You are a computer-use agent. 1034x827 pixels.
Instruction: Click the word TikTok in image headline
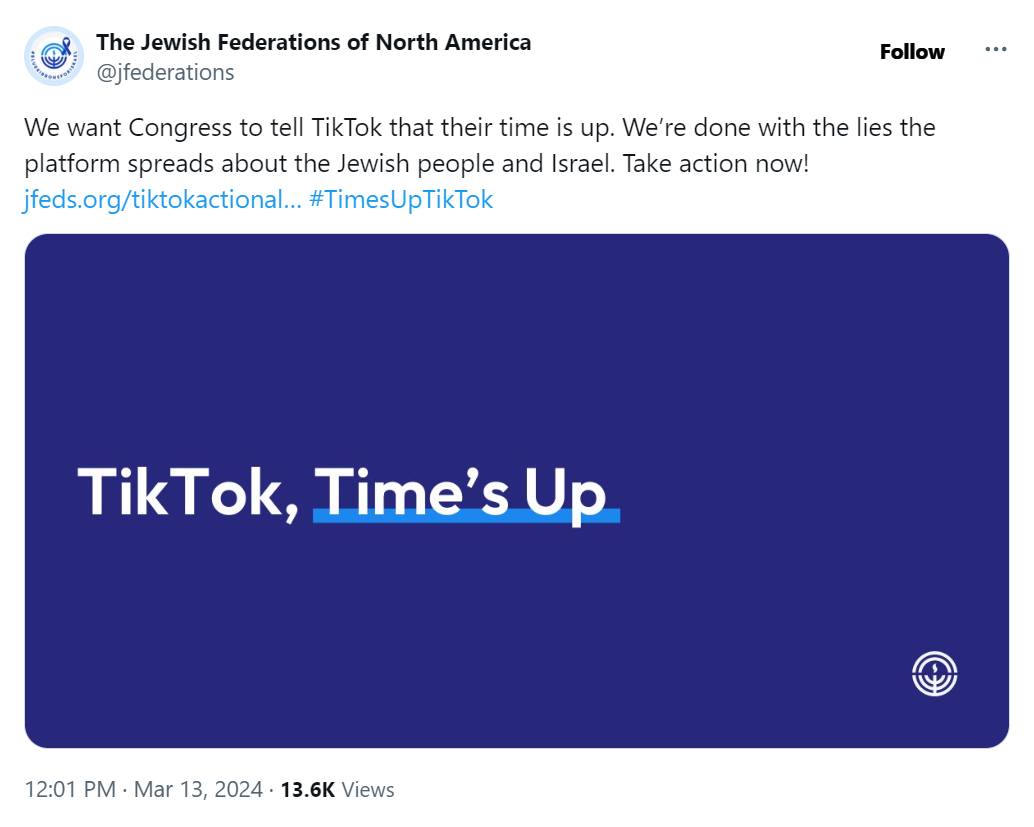[180, 492]
